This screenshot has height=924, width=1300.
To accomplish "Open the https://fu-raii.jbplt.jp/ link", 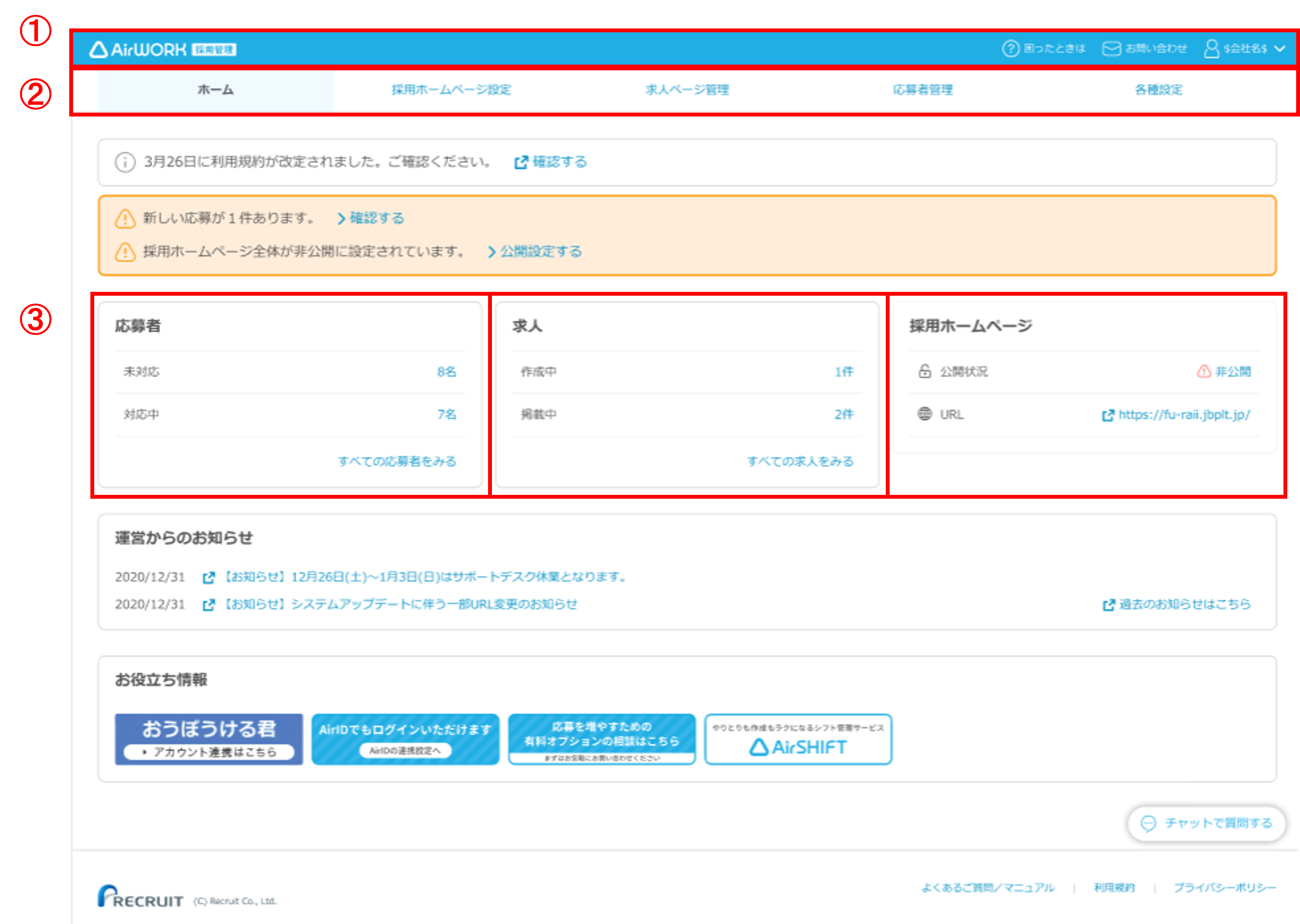I will click(1185, 415).
